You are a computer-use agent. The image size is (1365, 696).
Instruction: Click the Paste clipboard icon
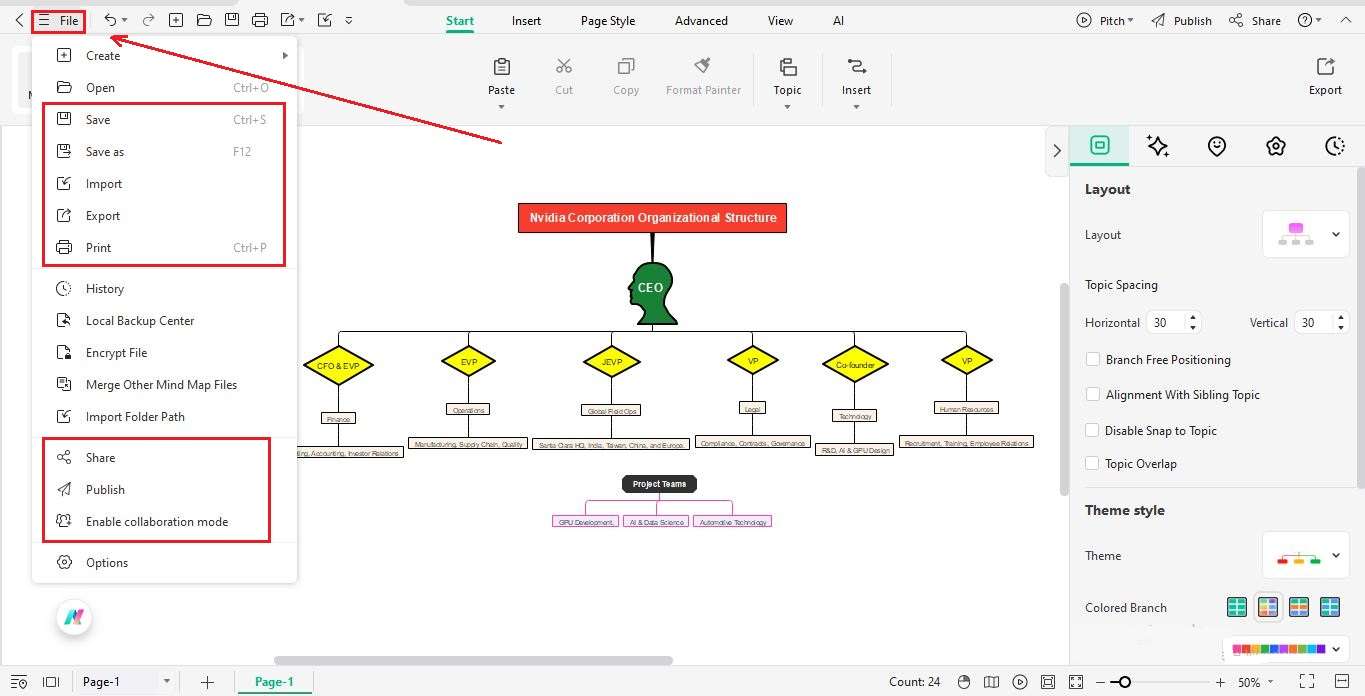click(502, 67)
